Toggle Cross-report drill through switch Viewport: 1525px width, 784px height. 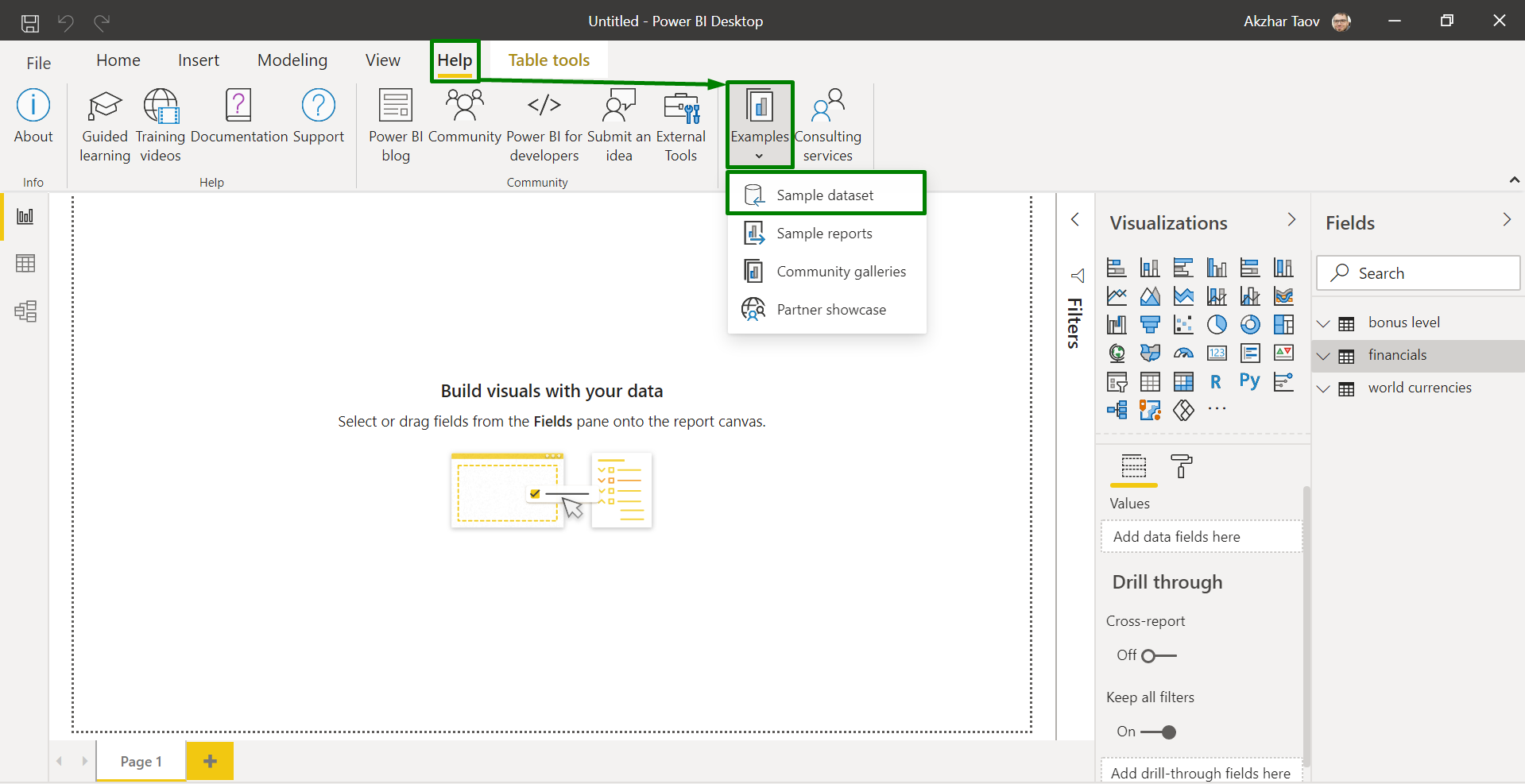(1159, 656)
